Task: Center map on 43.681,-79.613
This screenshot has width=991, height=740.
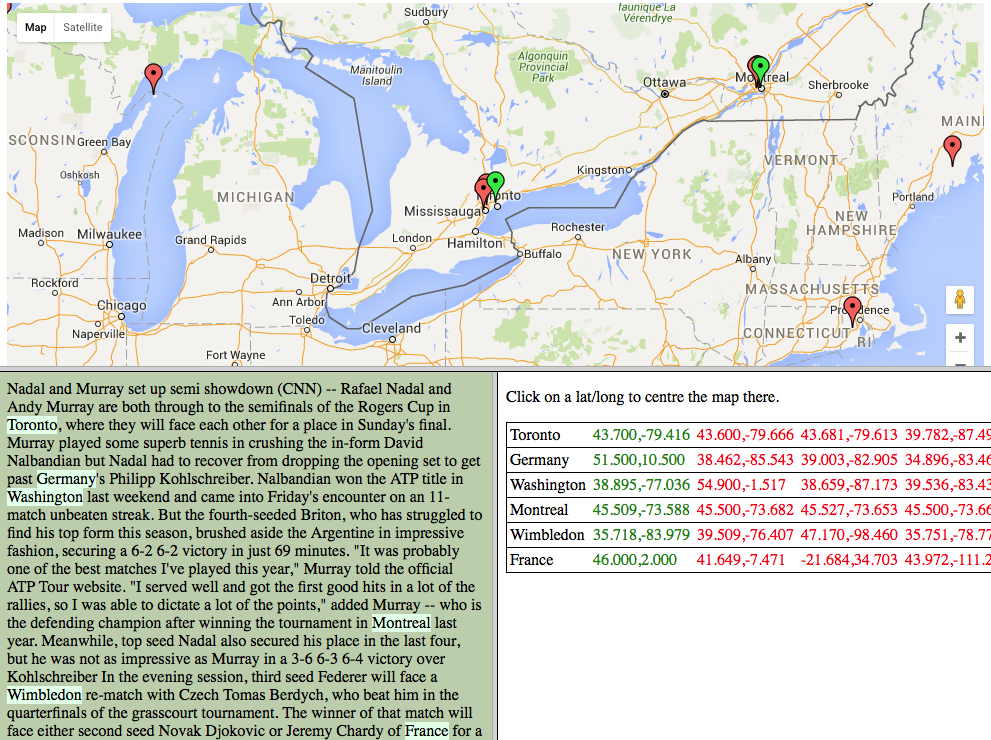Action: (x=849, y=435)
